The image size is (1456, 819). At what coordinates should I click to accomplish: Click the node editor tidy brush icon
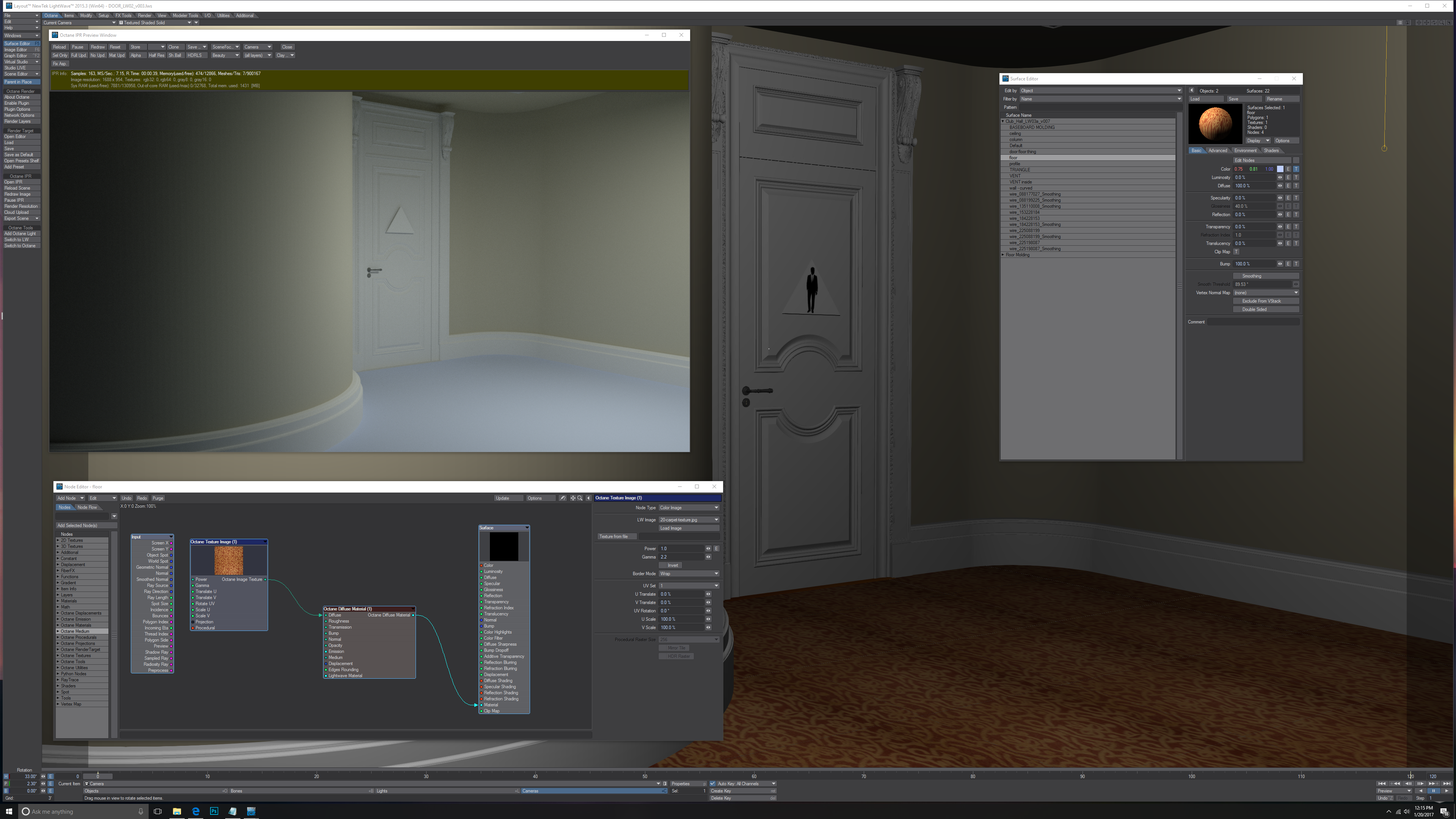click(x=562, y=498)
